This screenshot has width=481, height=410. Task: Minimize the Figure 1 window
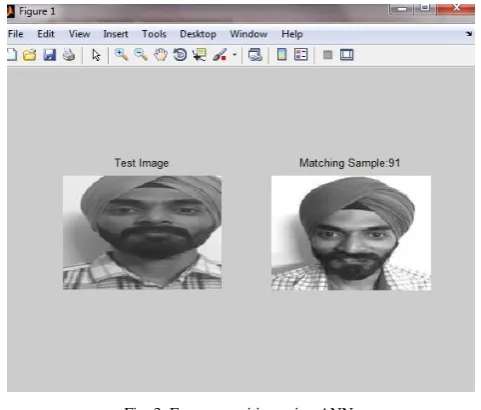point(401,9)
